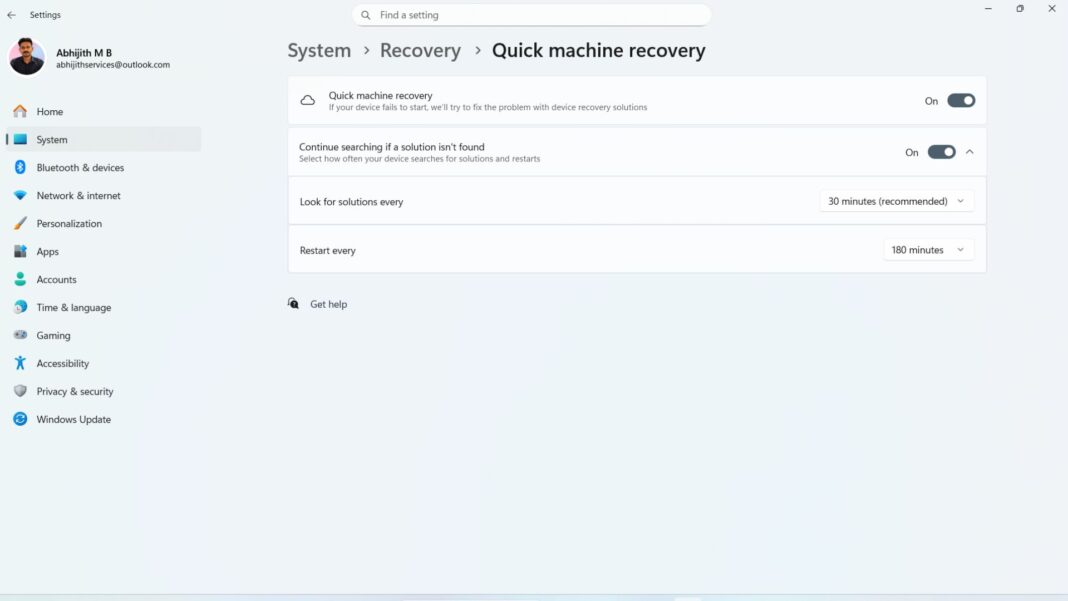Image resolution: width=1068 pixels, height=601 pixels.
Task: Open Apps settings from sidebar
Action: 47,251
